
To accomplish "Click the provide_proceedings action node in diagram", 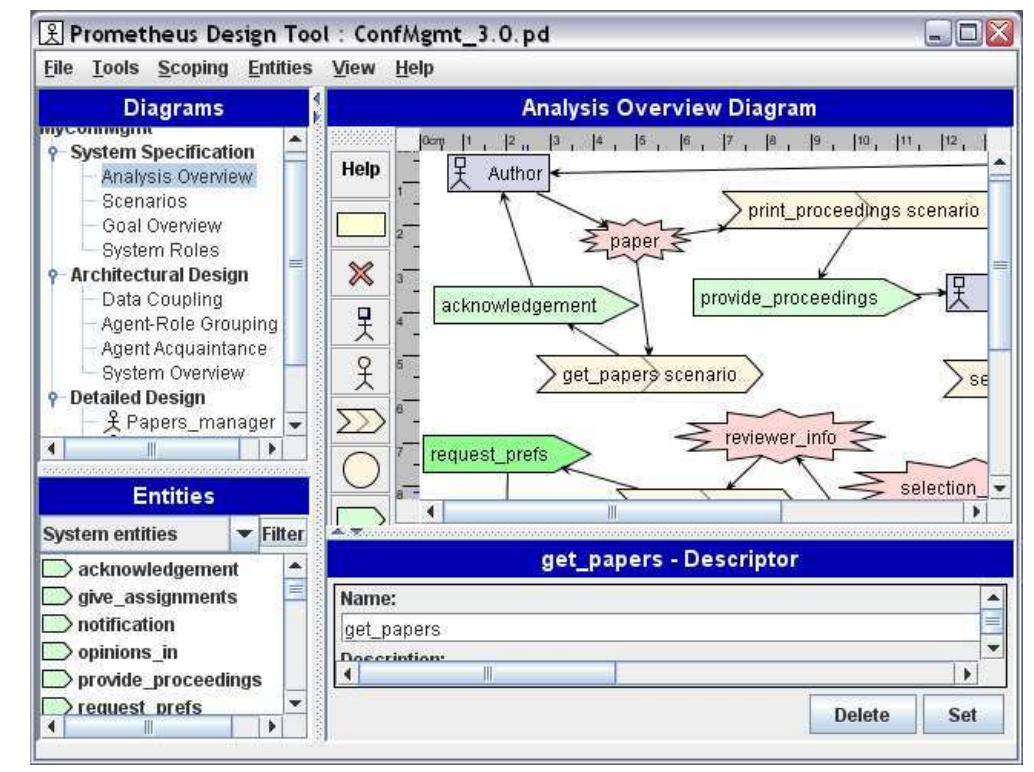I will point(806,297).
